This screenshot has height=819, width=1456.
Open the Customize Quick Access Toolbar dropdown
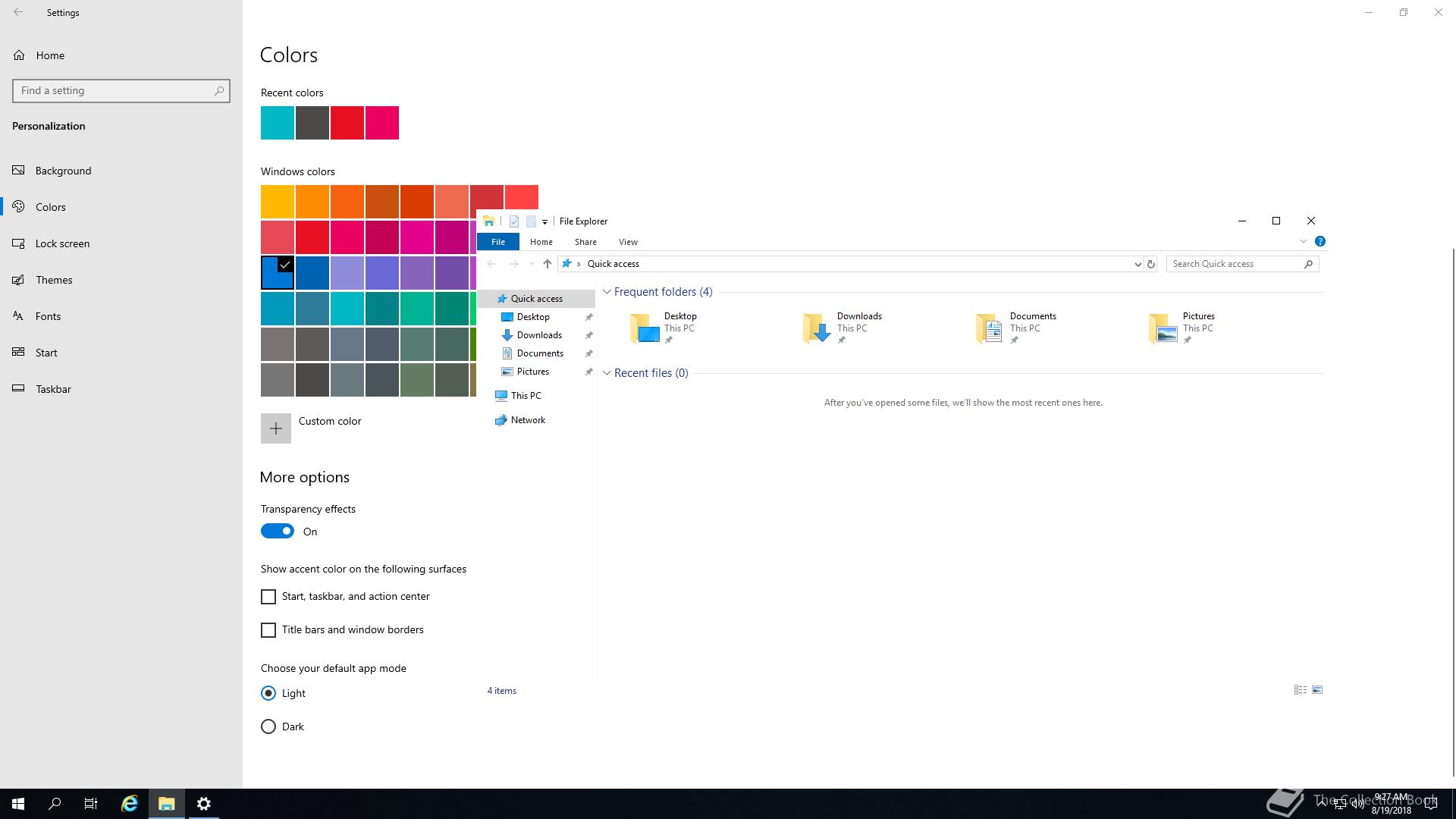point(544,222)
